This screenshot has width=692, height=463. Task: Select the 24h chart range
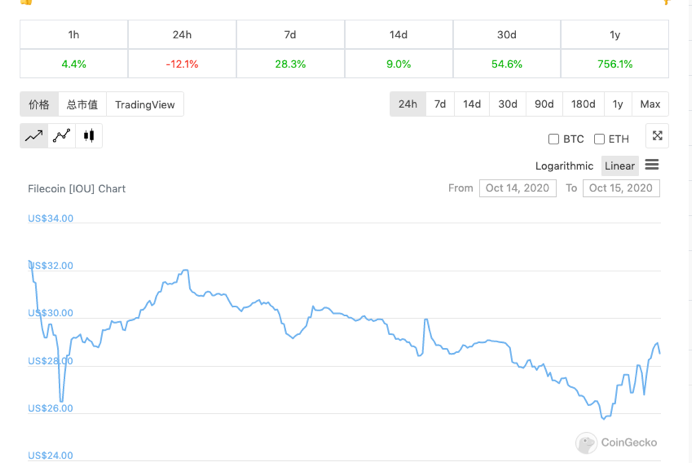click(x=408, y=104)
